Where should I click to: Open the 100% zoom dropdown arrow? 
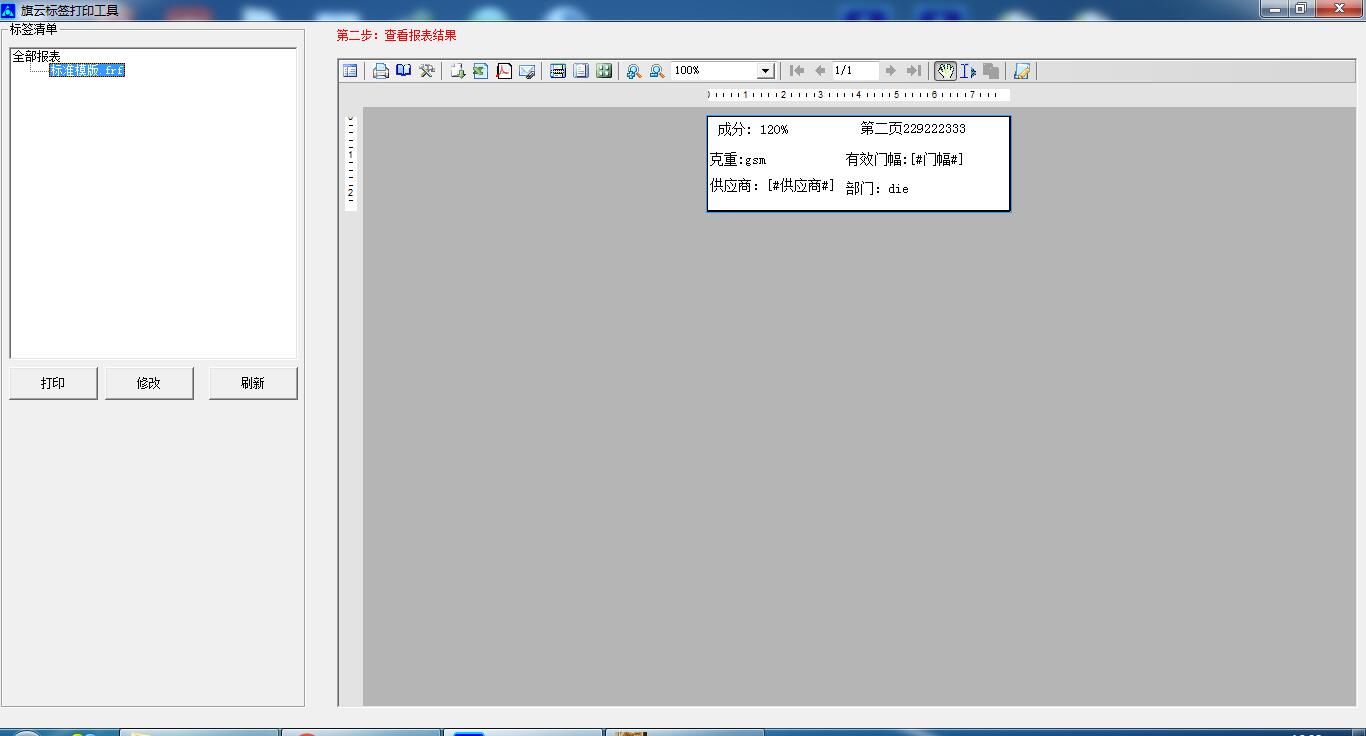click(765, 71)
